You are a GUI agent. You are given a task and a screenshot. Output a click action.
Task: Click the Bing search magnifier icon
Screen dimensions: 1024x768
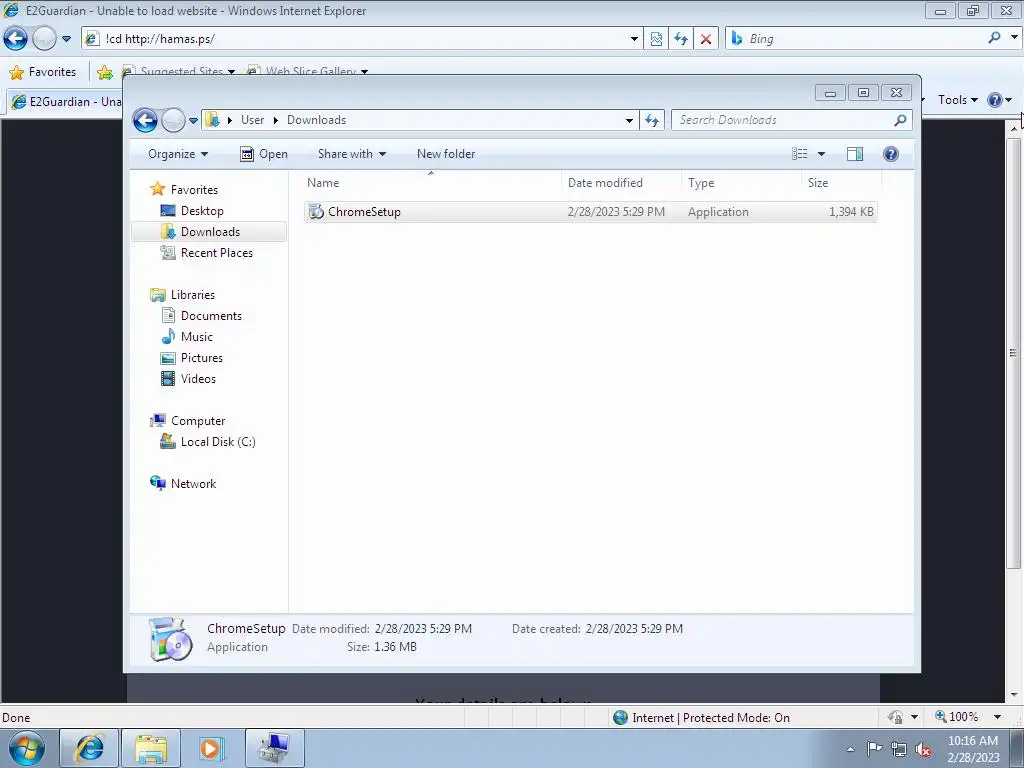(x=995, y=38)
